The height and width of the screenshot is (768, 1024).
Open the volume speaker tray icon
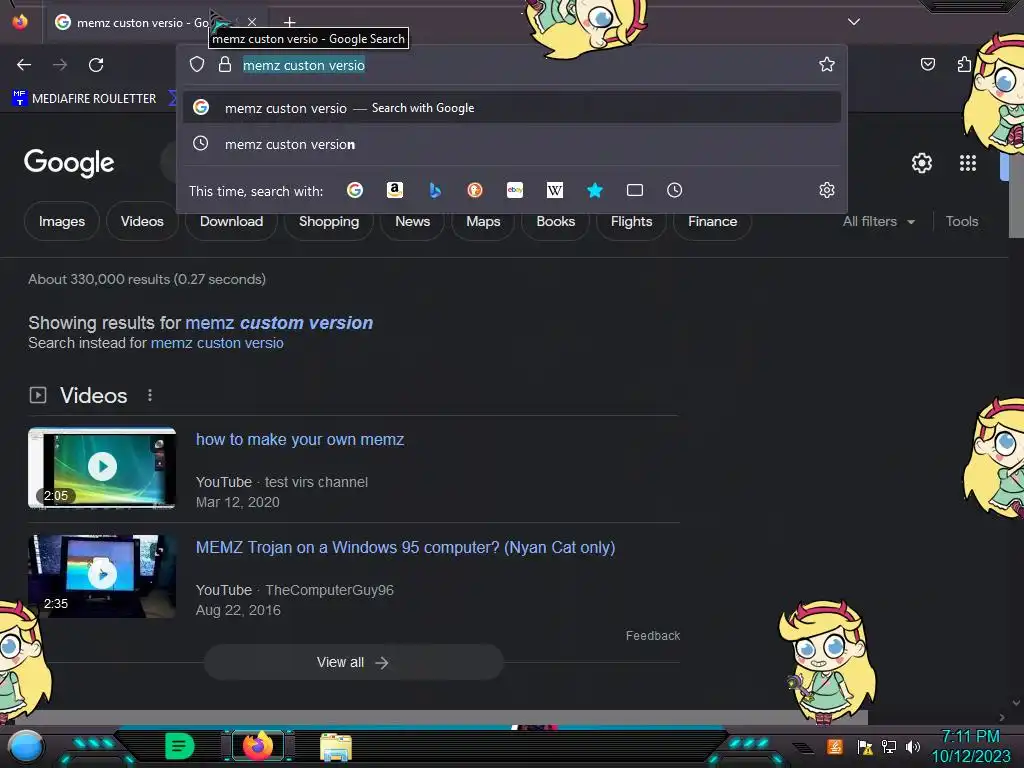(913, 746)
